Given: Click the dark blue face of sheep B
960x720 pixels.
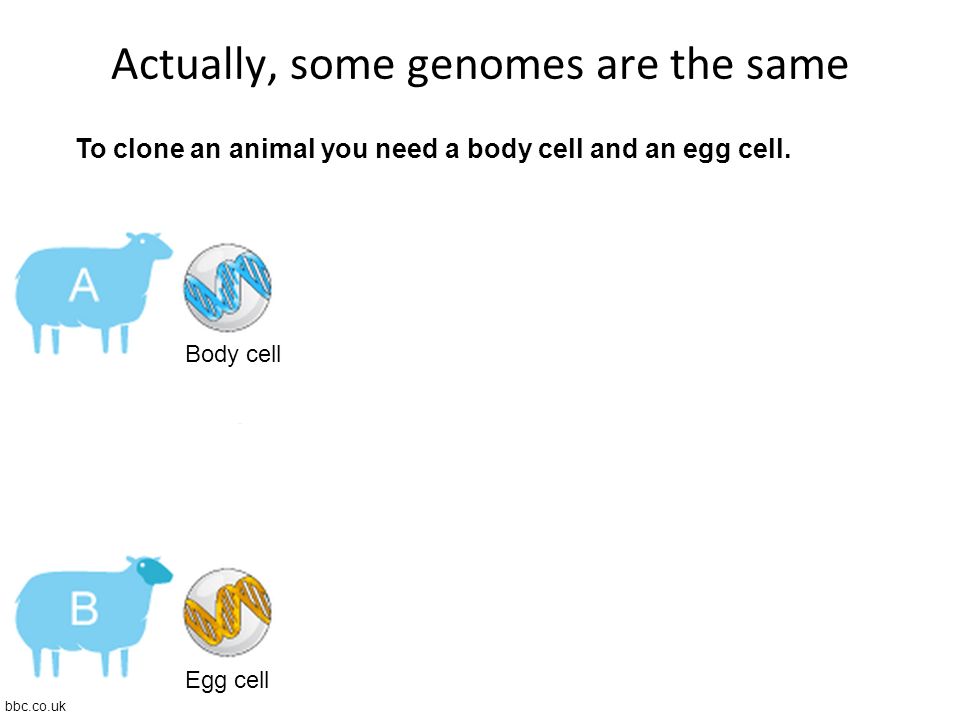Looking at the screenshot, I should coord(154,571).
